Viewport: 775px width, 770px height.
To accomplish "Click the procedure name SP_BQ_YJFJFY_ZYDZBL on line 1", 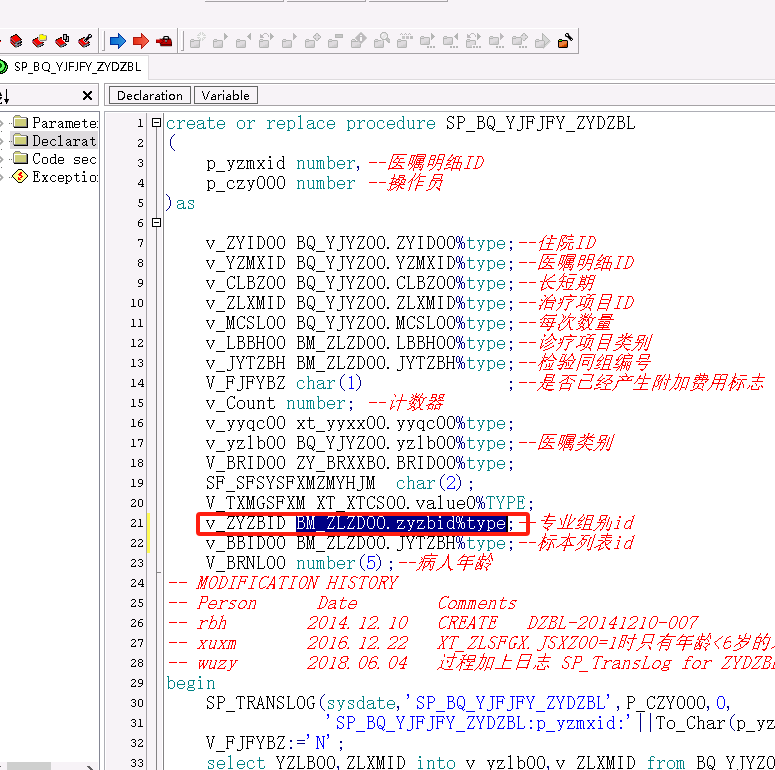I will tap(540, 123).
